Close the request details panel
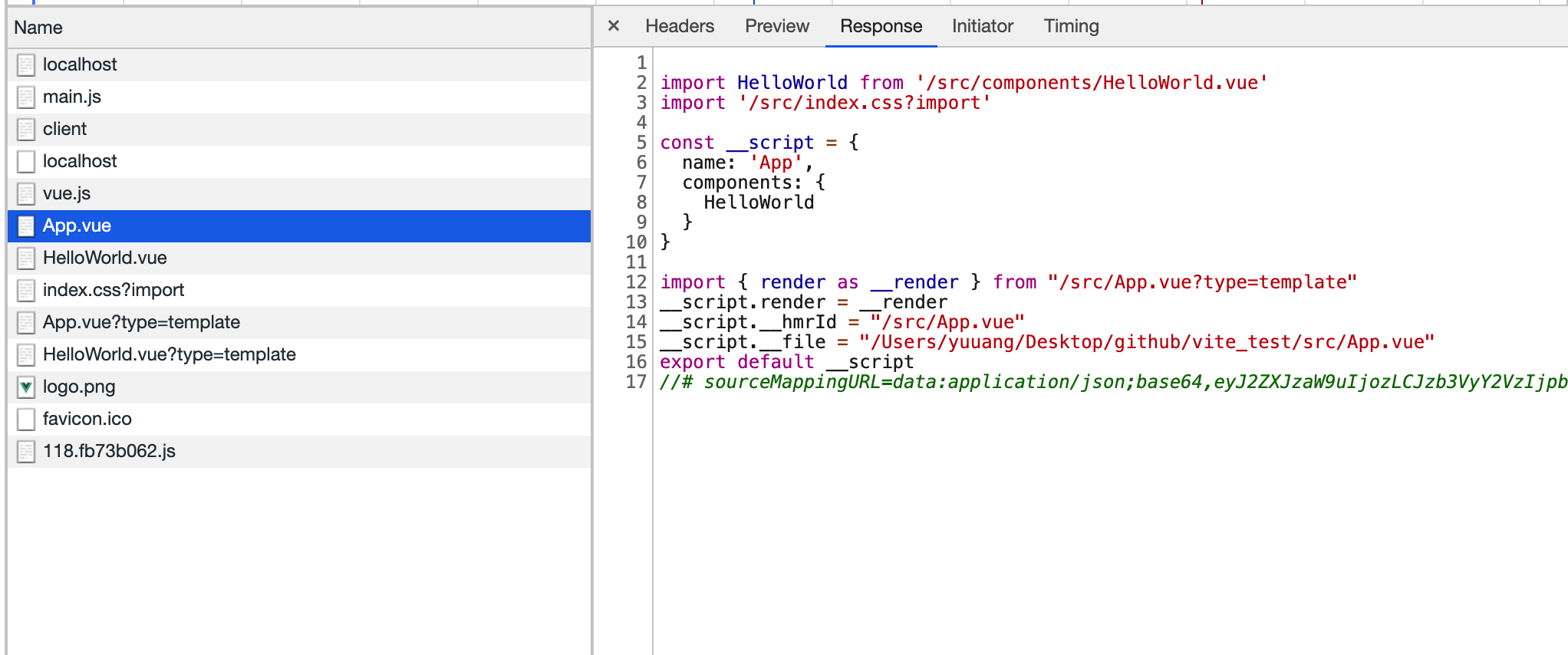The image size is (1568, 655). pyautogui.click(x=613, y=26)
